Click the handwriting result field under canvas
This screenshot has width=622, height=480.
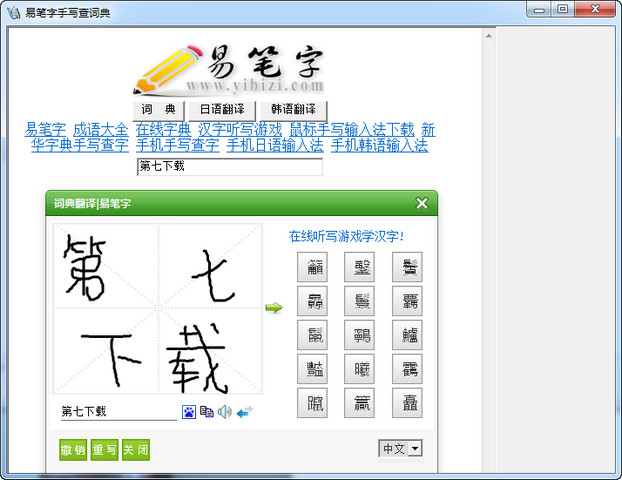coord(117,411)
